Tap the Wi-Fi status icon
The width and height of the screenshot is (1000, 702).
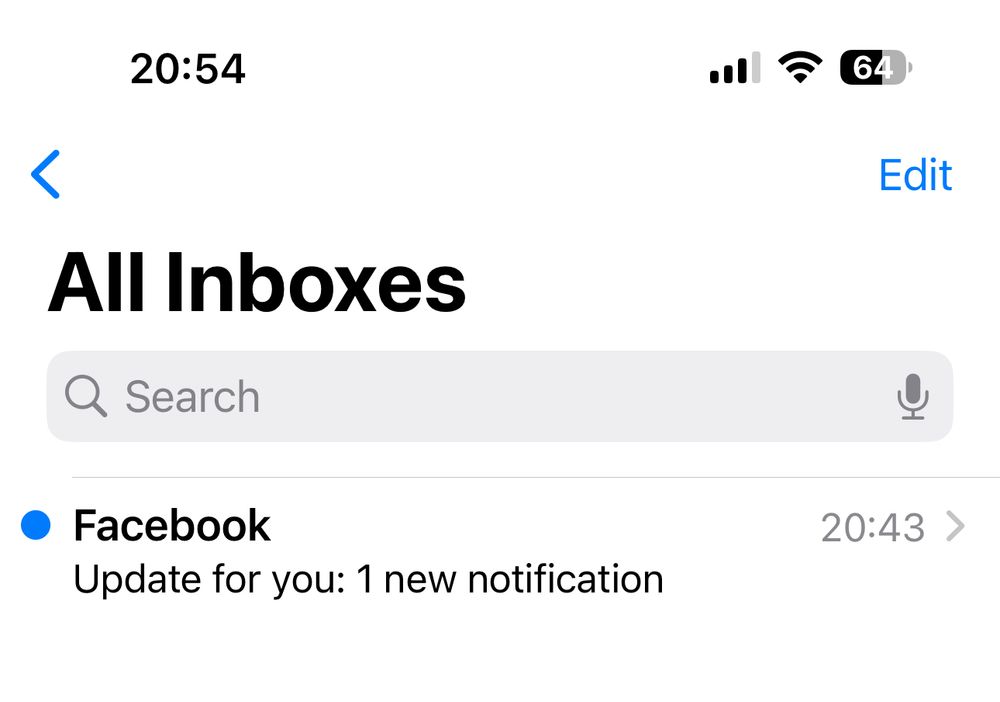[800, 67]
